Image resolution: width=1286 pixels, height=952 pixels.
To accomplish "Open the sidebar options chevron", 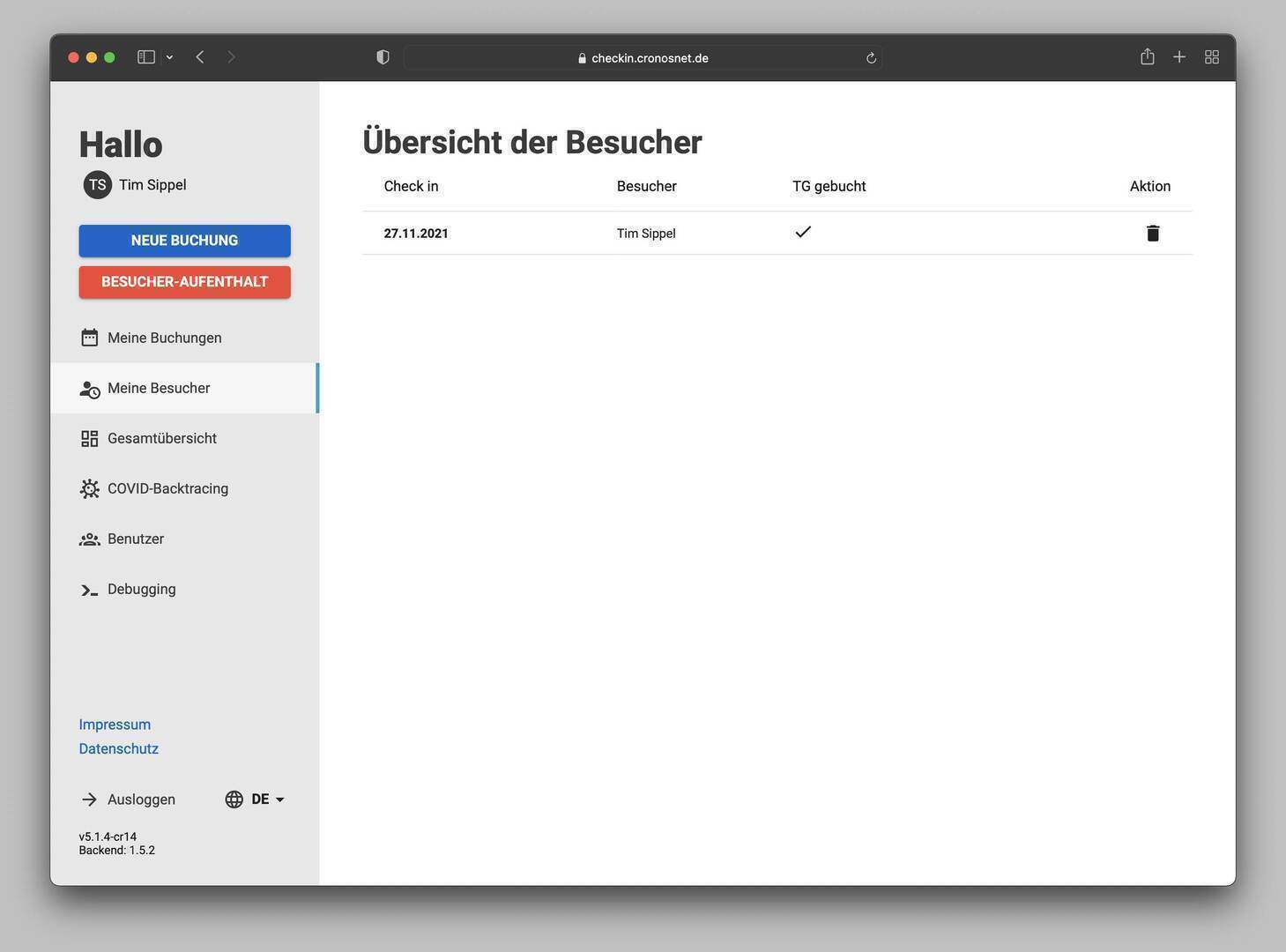I will [x=169, y=57].
